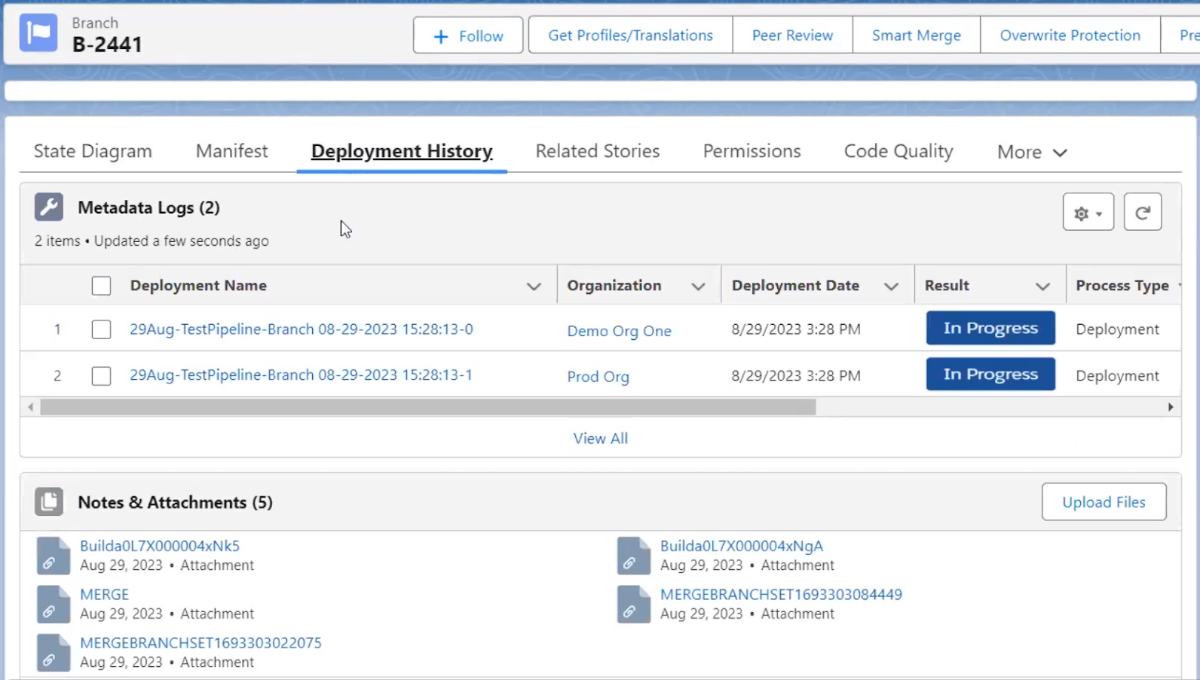Screen dimensions: 1200x680
Task: Tick the select-all checkbox in table header
Action: click(101, 286)
